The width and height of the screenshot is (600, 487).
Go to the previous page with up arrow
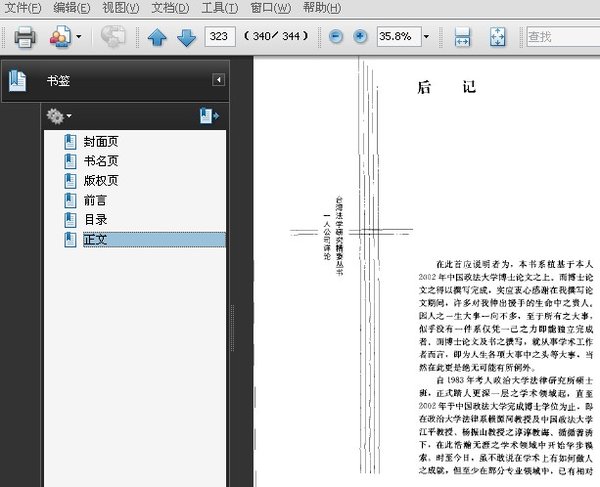click(x=157, y=38)
